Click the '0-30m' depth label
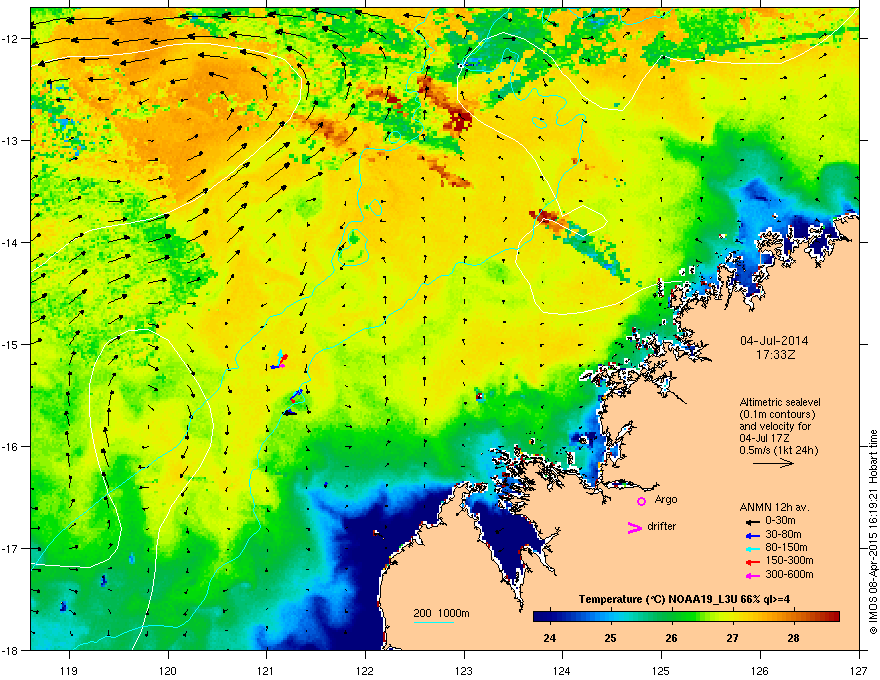880x680 pixels. pos(780,521)
